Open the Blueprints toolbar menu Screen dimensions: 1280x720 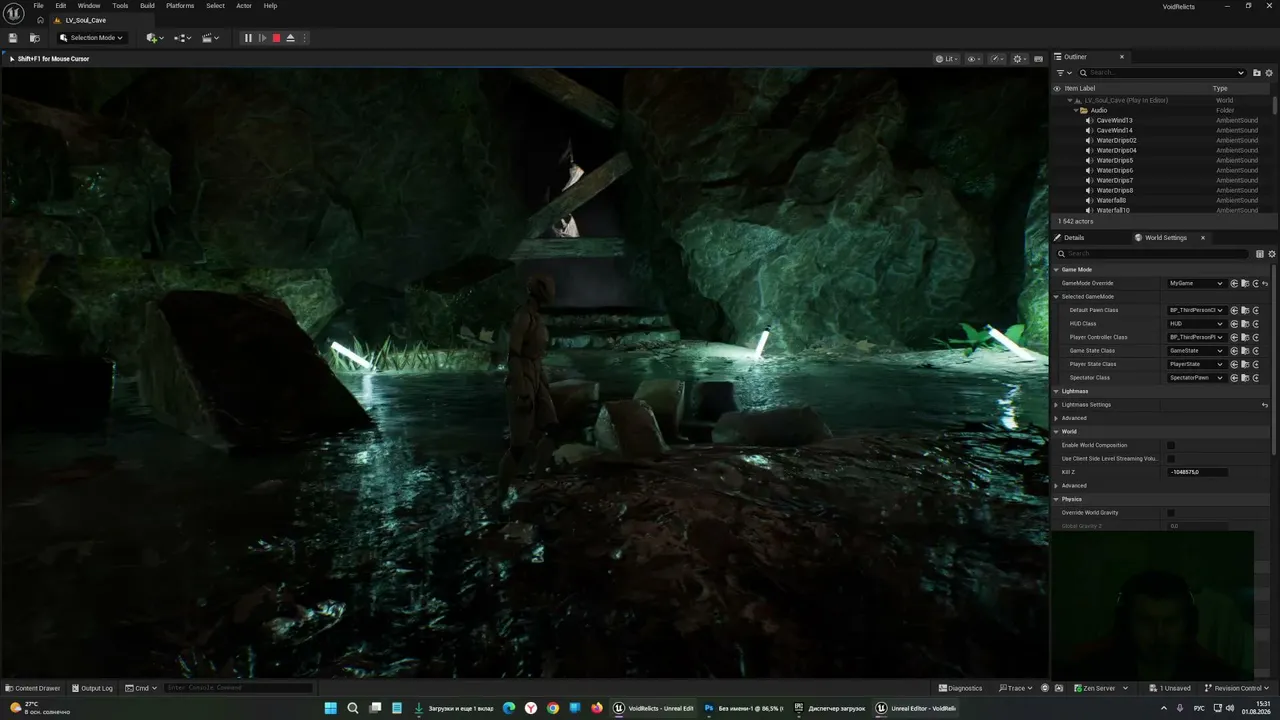coord(182,38)
